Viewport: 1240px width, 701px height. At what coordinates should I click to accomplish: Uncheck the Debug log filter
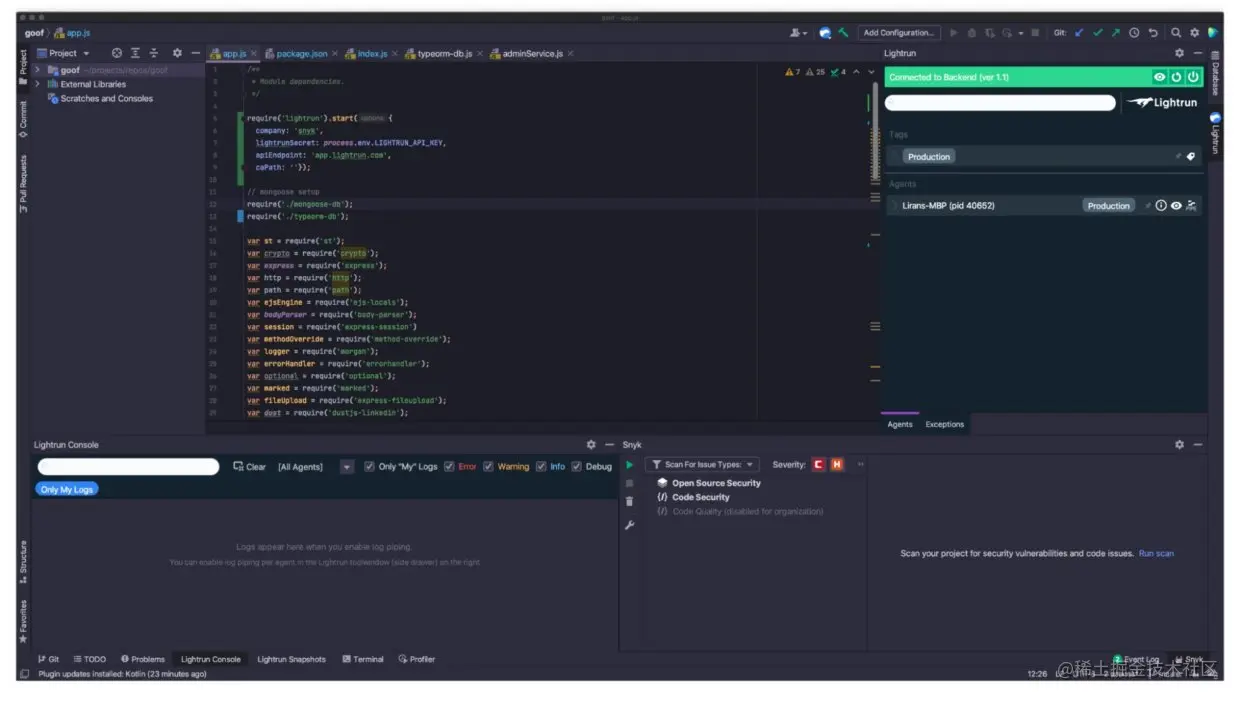coord(575,465)
